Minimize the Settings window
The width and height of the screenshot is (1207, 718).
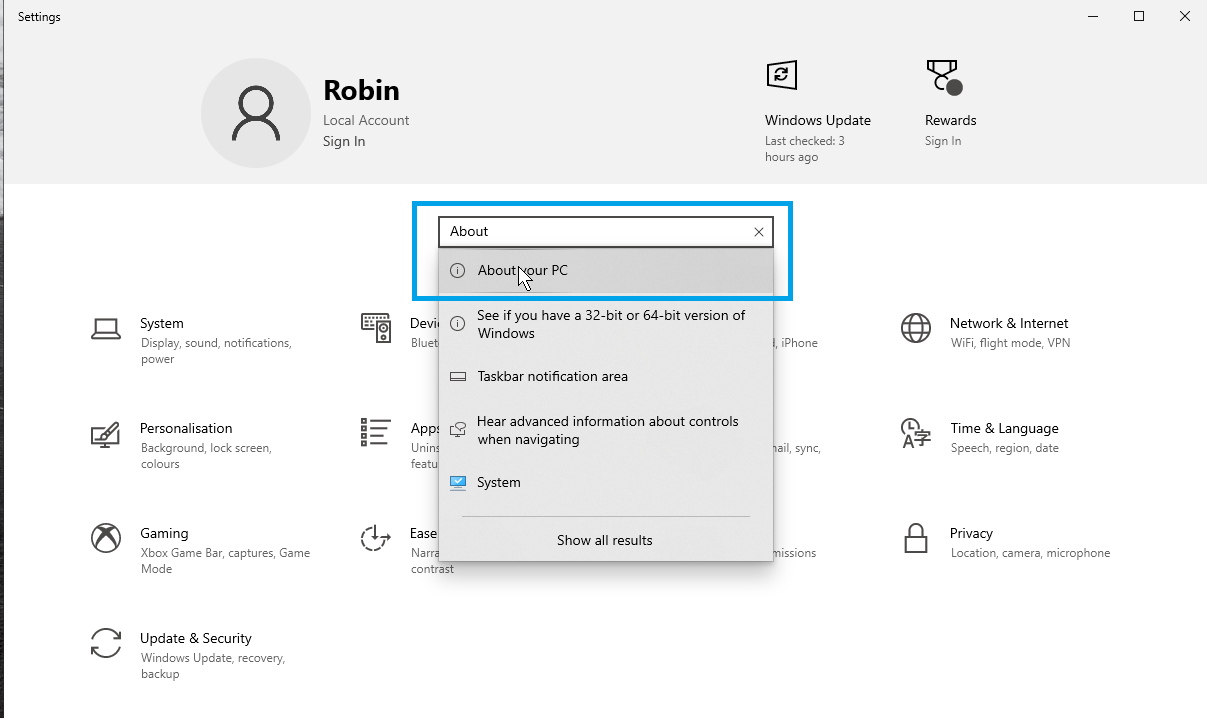click(1093, 16)
